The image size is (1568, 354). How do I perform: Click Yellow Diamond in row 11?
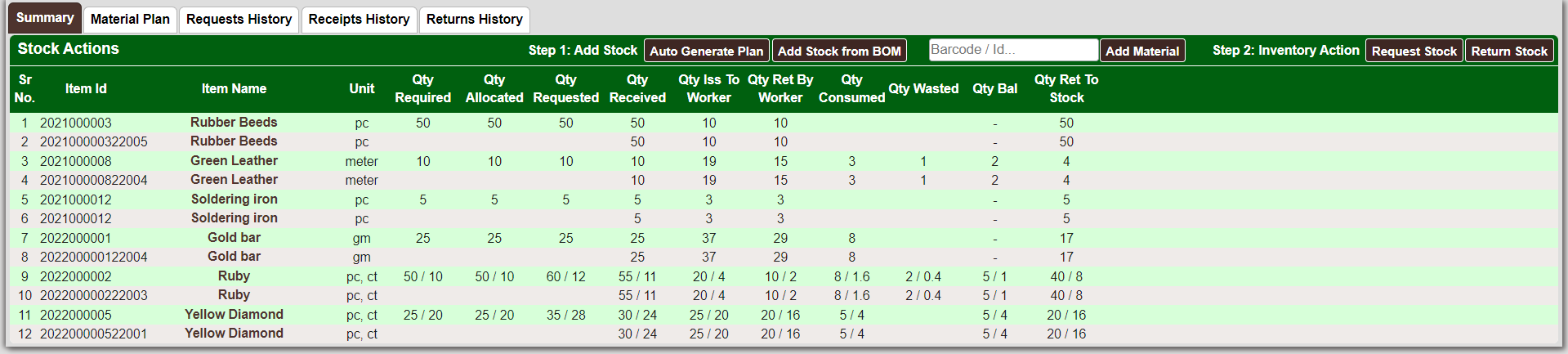[x=234, y=315]
